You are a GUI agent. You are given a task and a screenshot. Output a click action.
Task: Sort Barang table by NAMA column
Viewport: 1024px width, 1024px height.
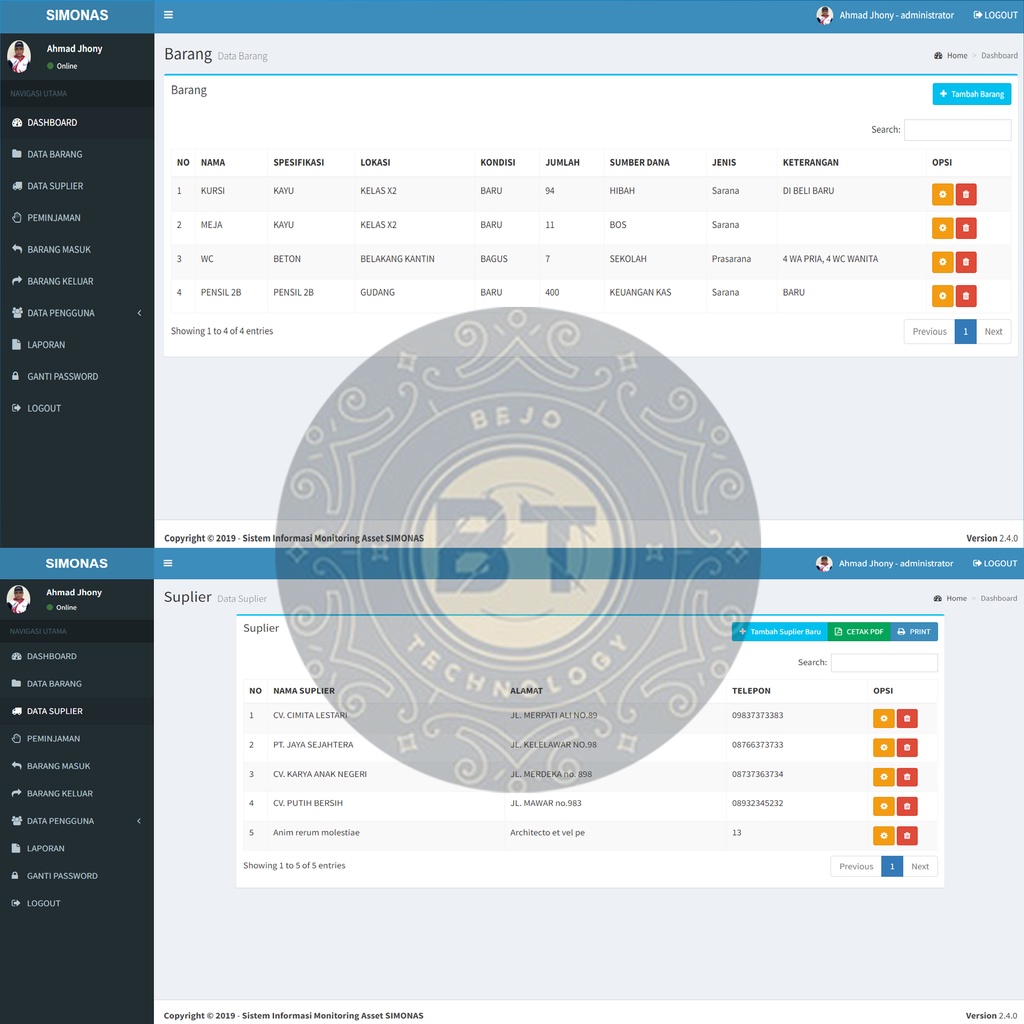click(231, 163)
